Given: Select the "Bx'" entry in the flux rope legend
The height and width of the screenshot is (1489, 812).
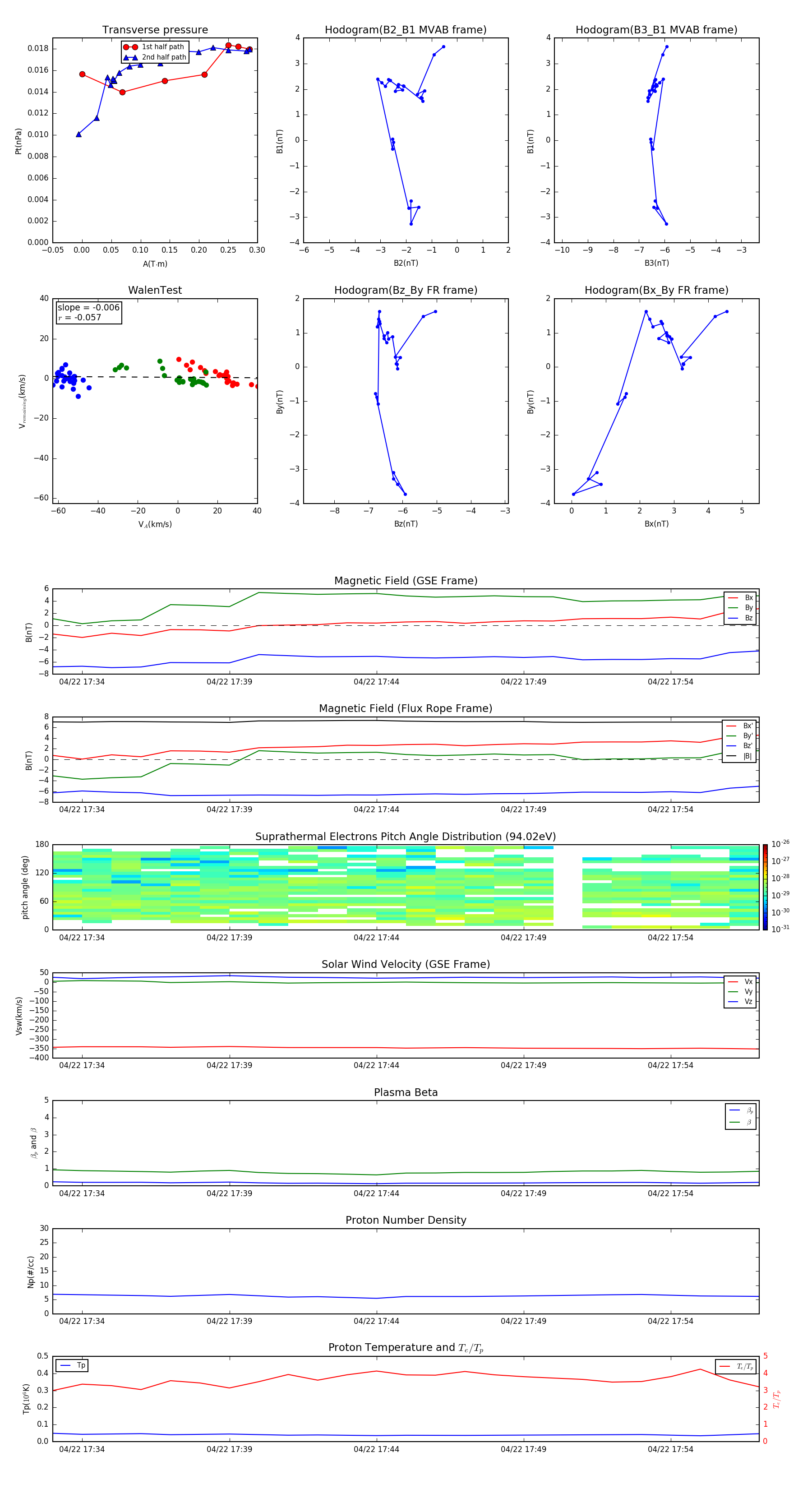Looking at the screenshot, I should click(x=739, y=726).
